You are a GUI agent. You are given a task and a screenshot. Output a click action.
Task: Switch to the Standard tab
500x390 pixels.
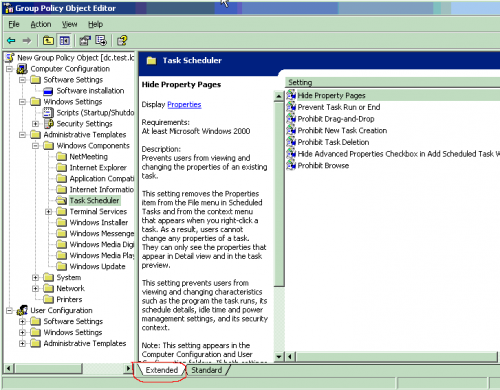pos(206,370)
